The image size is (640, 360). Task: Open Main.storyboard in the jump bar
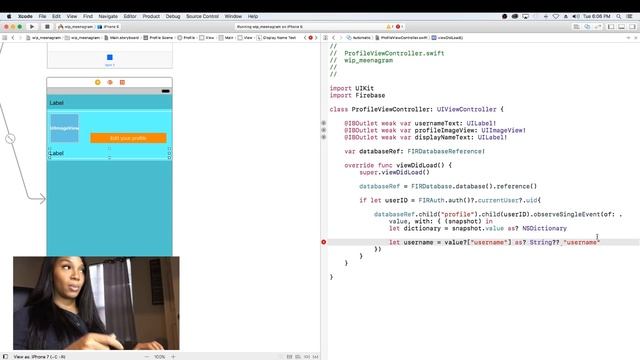(122, 38)
